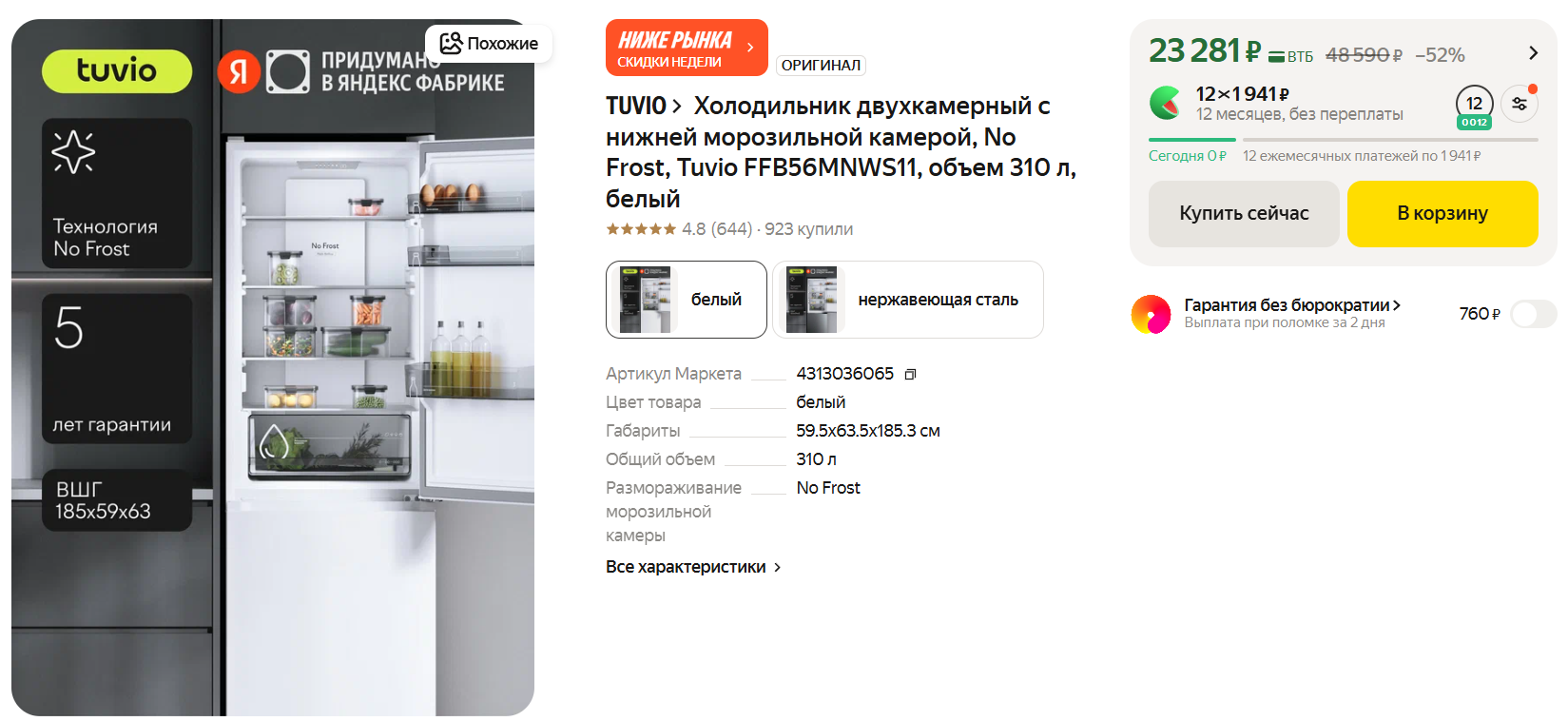Image resolution: width=1568 pixels, height=721 pixels.
Task: Click the rating stars
Action: tap(641, 229)
